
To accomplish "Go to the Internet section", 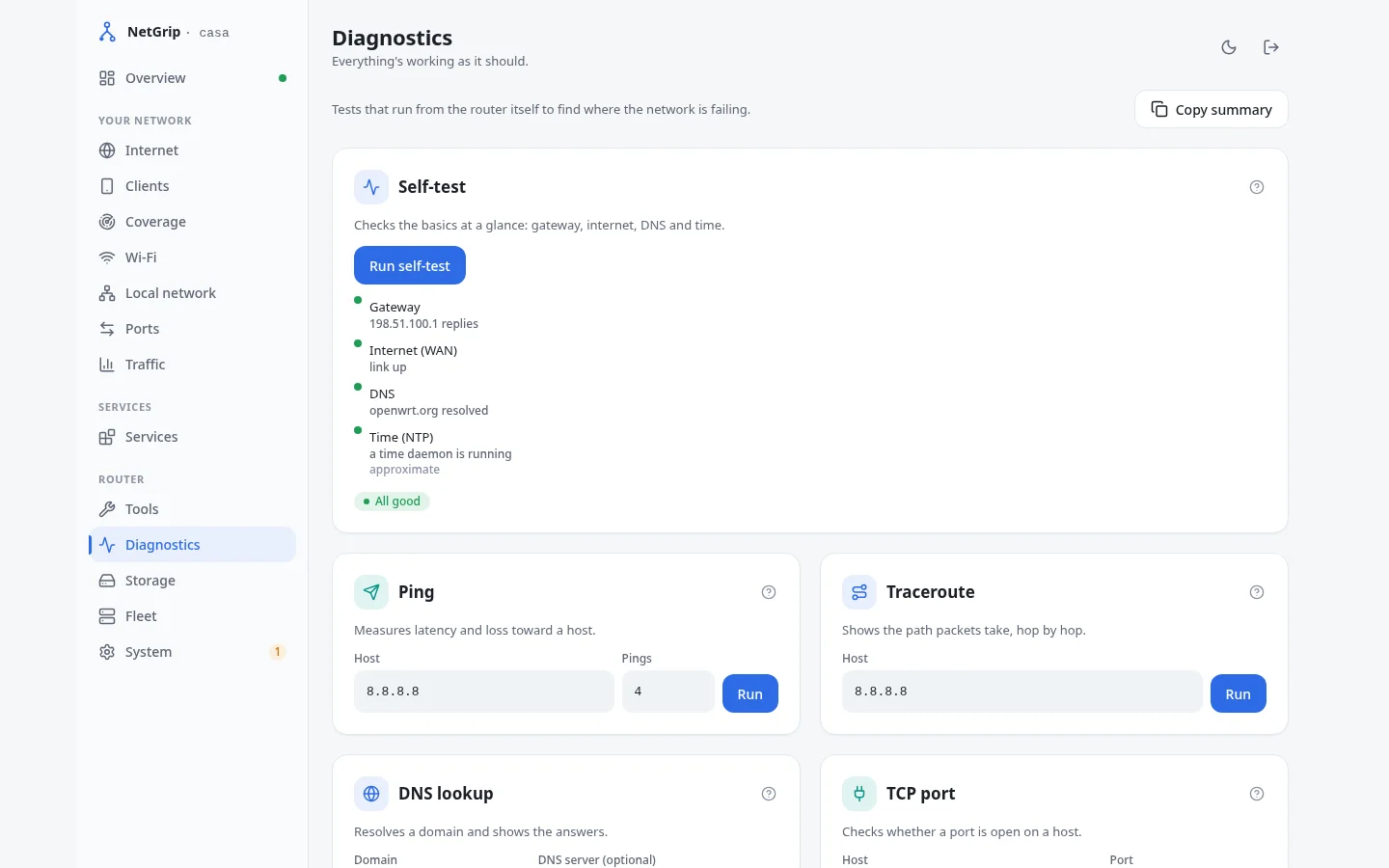I will (193, 150).
